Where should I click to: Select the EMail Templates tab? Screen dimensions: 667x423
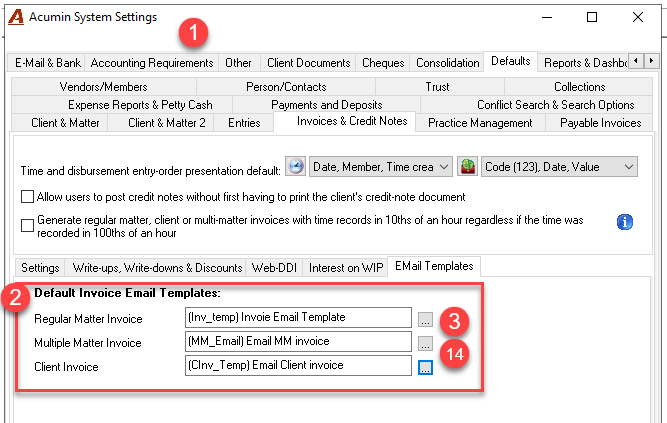click(x=434, y=266)
